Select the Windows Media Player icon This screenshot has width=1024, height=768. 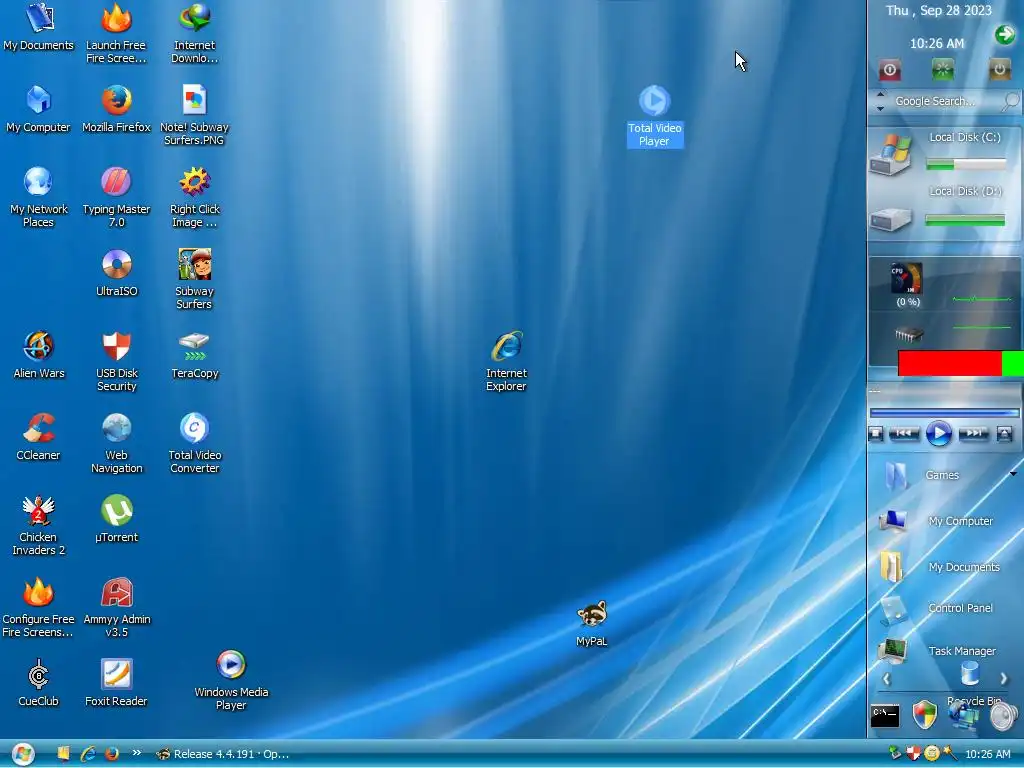coord(231,681)
